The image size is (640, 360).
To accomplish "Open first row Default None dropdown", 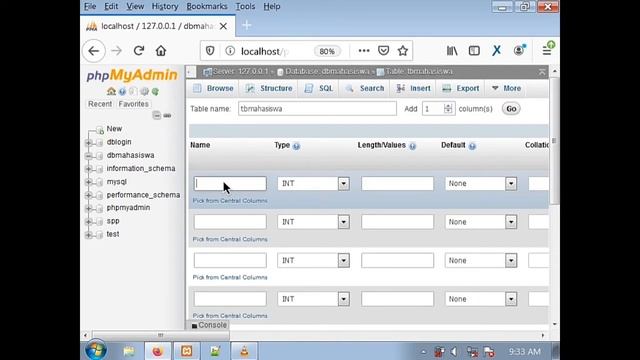I will tap(481, 184).
